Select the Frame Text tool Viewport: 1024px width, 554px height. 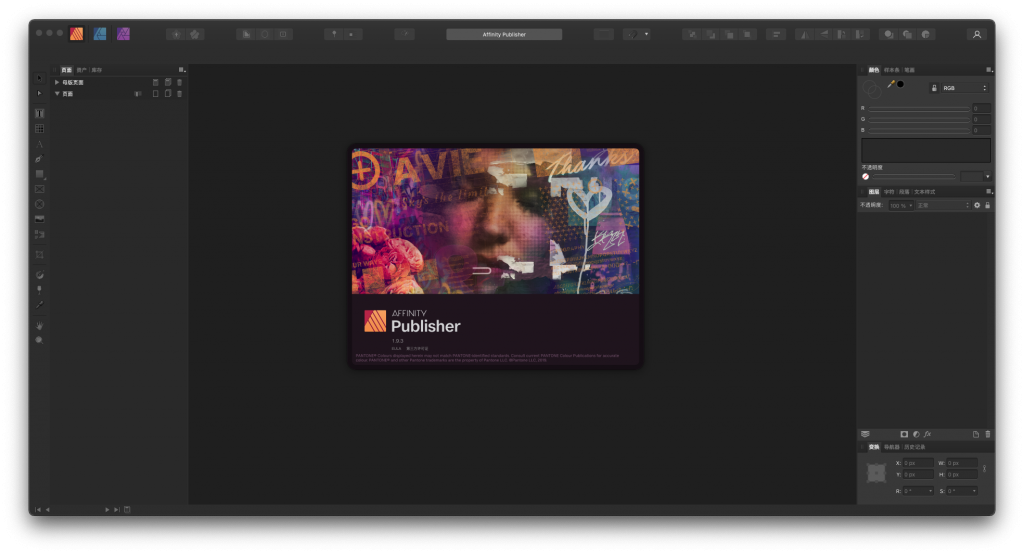coord(39,114)
